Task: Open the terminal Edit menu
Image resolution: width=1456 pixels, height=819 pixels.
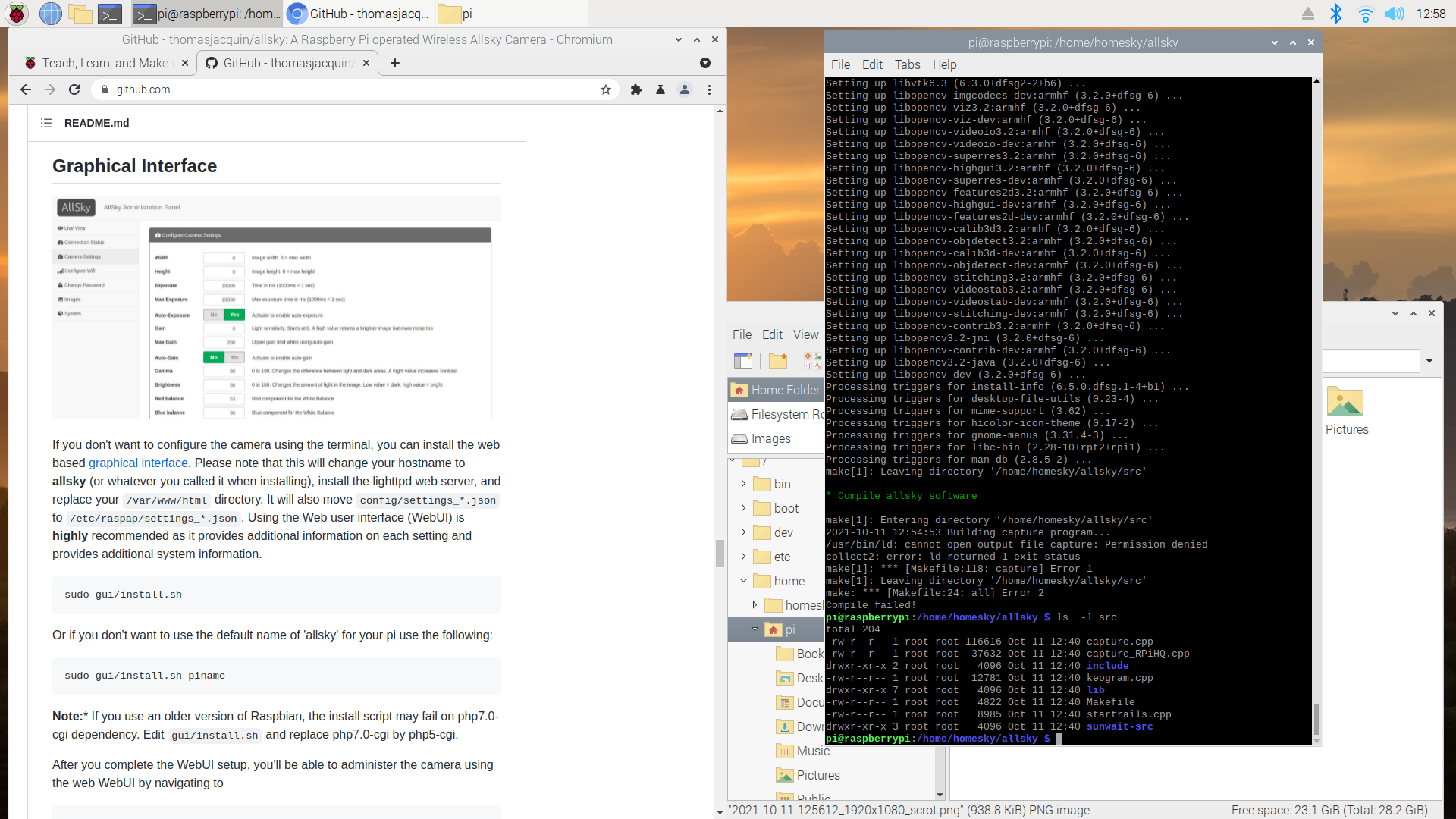Action: (x=872, y=64)
